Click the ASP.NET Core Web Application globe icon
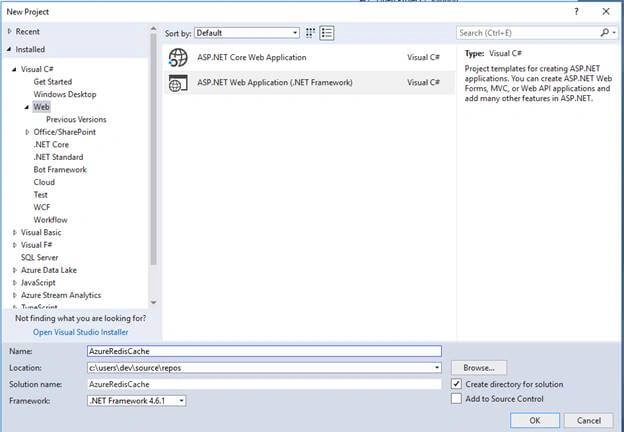The image size is (624, 432). coord(178,57)
